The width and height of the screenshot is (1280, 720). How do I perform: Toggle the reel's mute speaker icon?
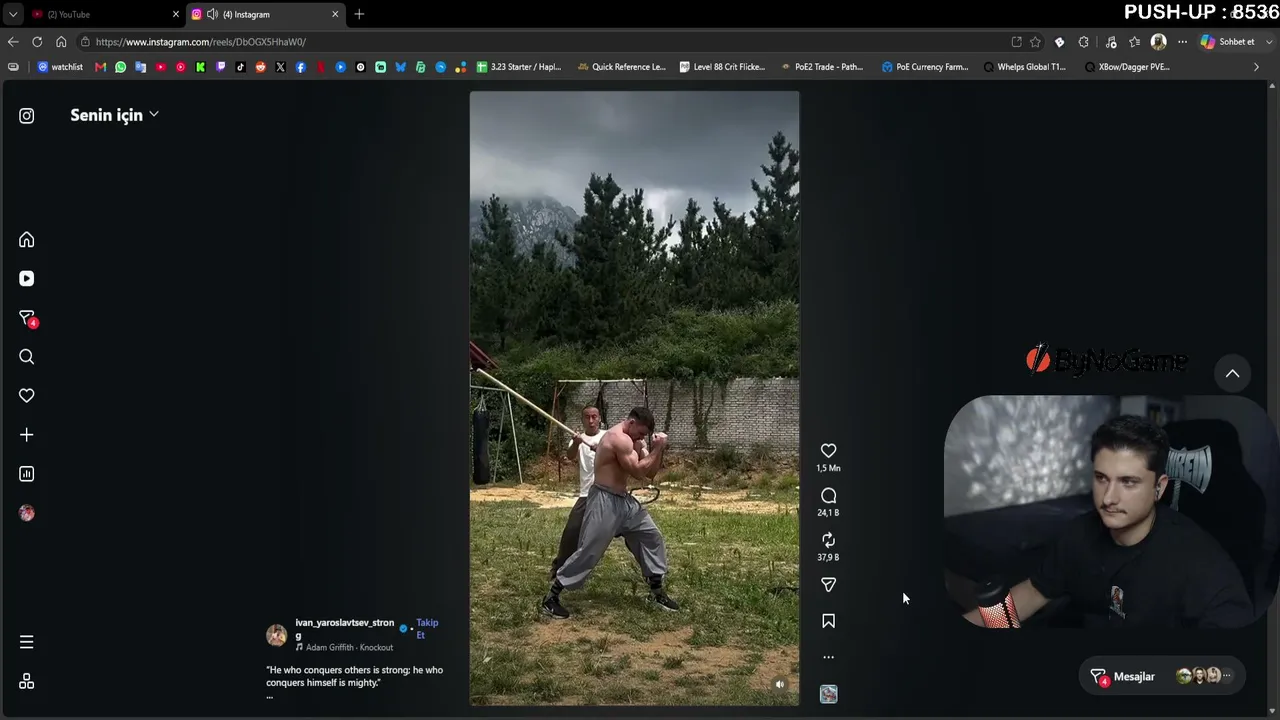click(780, 685)
